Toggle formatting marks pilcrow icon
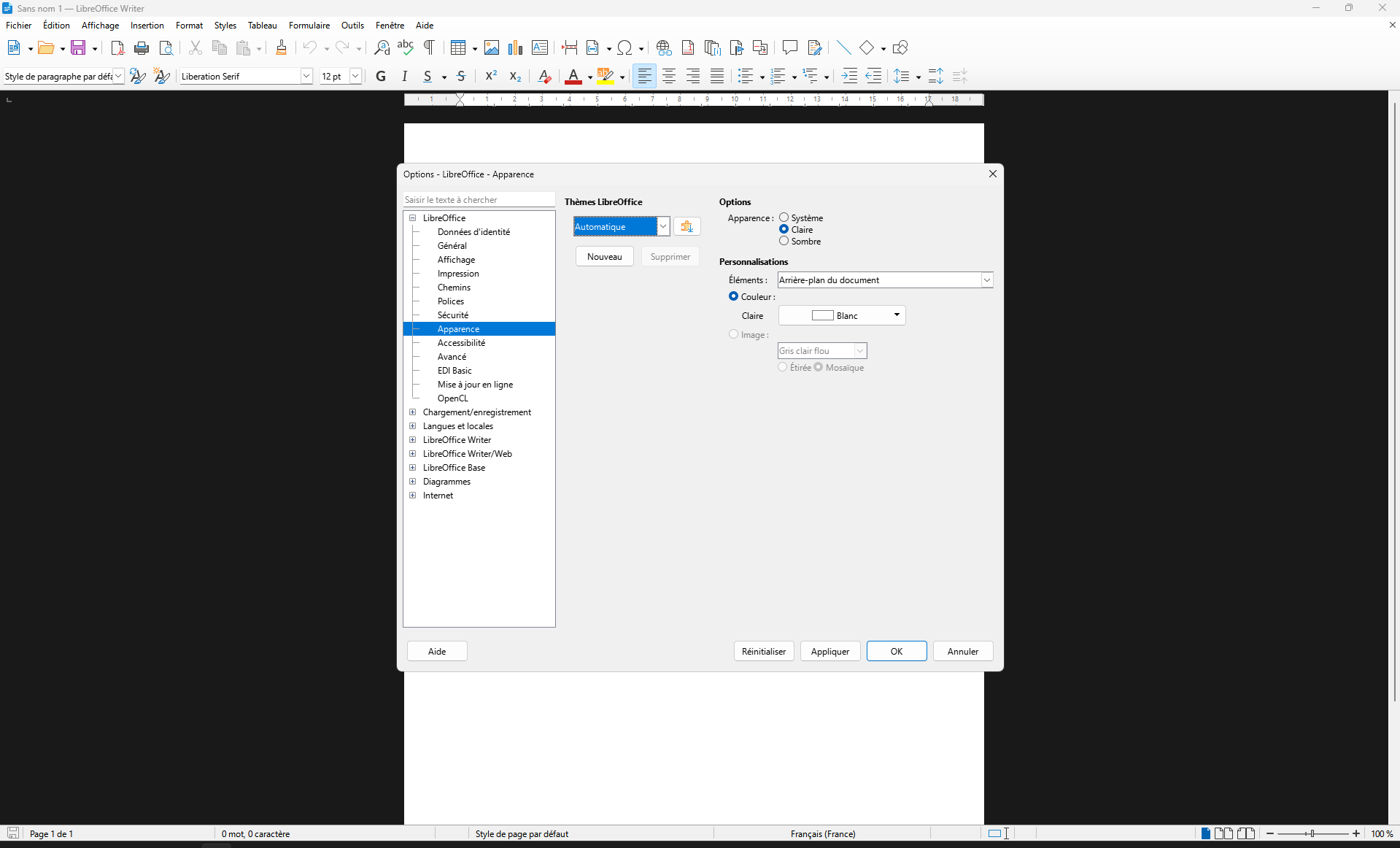 (430, 48)
